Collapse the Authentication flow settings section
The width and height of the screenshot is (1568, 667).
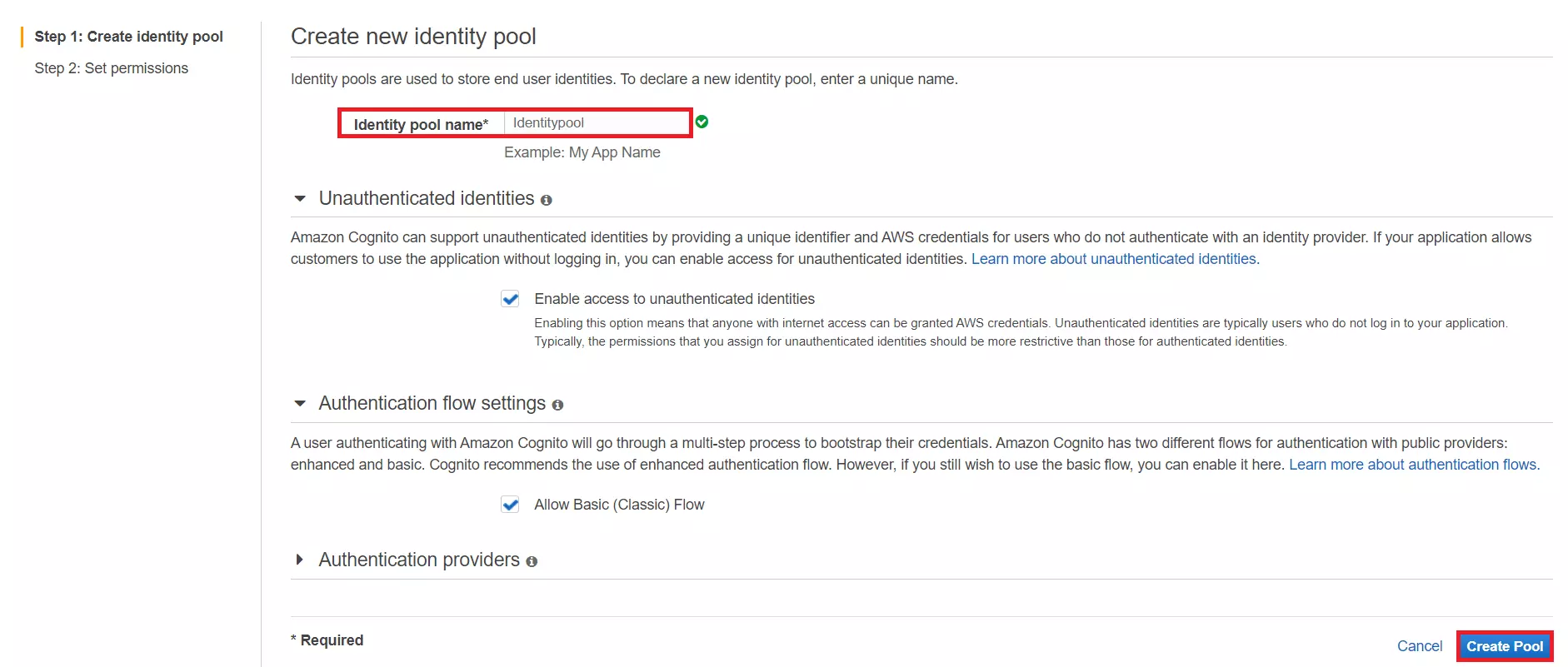point(300,404)
